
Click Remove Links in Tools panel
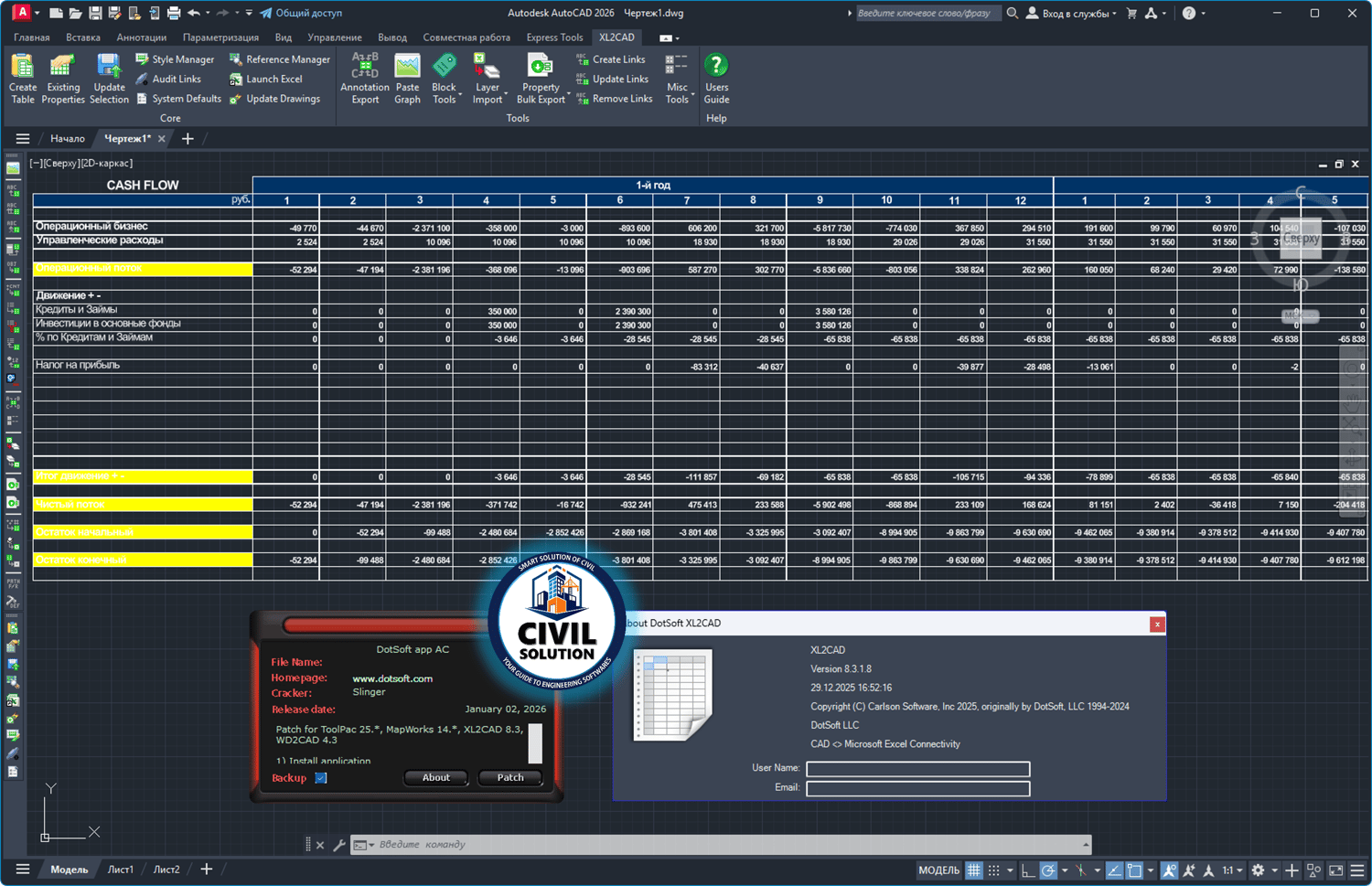coord(614,99)
